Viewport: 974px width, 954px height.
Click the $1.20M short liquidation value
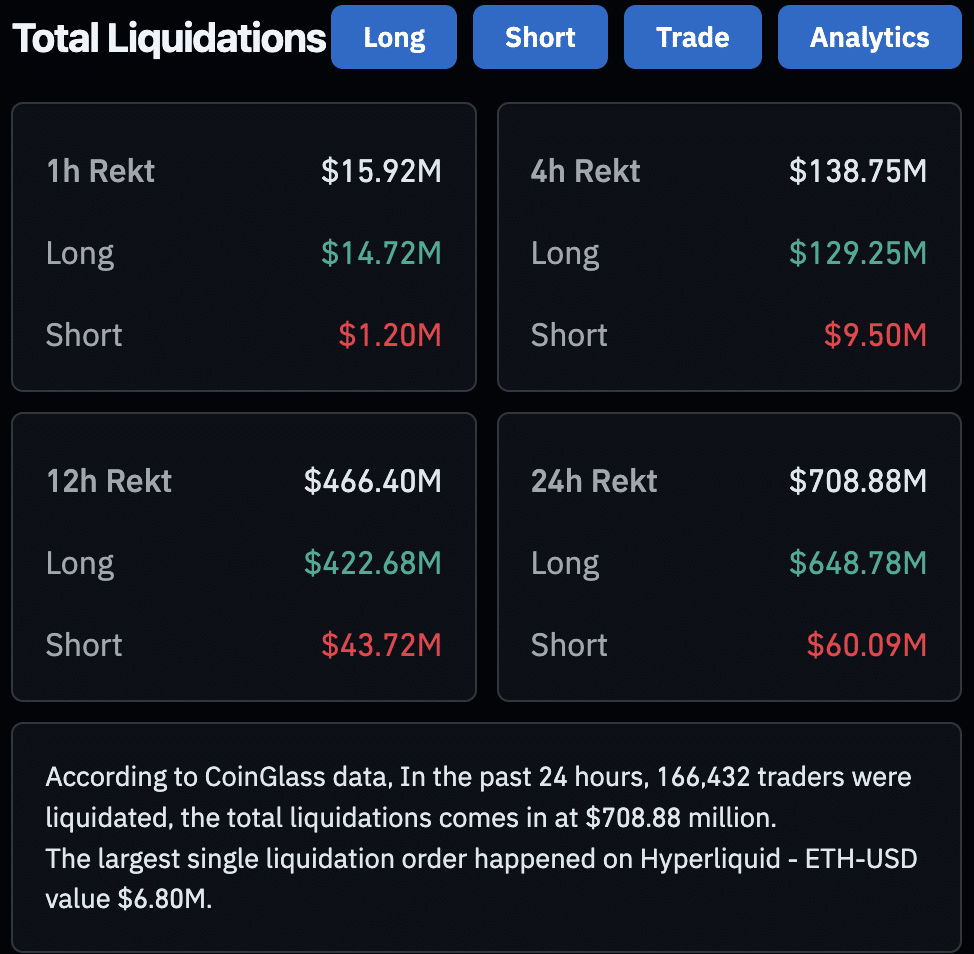(x=389, y=335)
